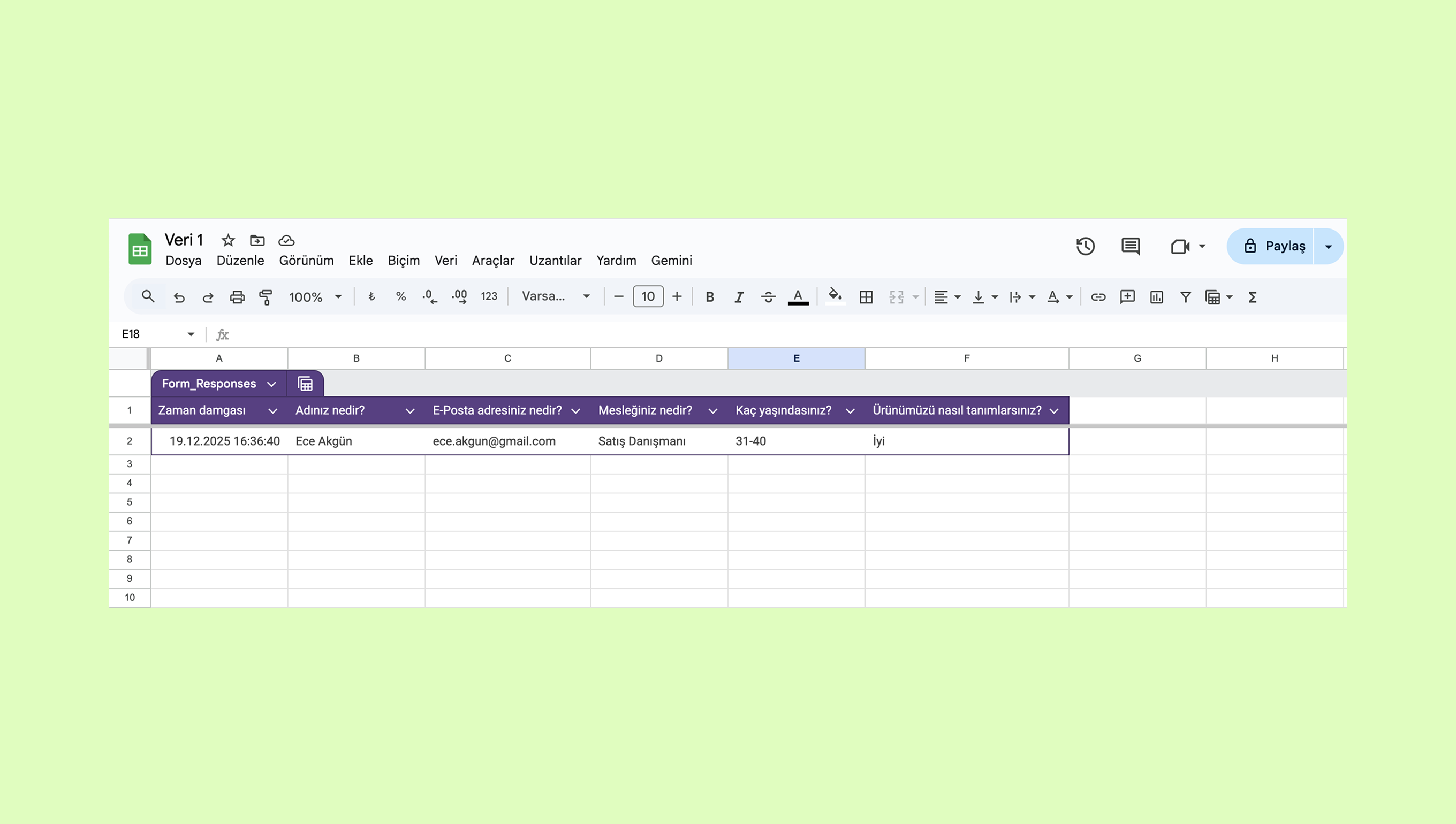The image size is (1456, 824).
Task: Open the Zaman damgası column dropdown
Action: [272, 411]
